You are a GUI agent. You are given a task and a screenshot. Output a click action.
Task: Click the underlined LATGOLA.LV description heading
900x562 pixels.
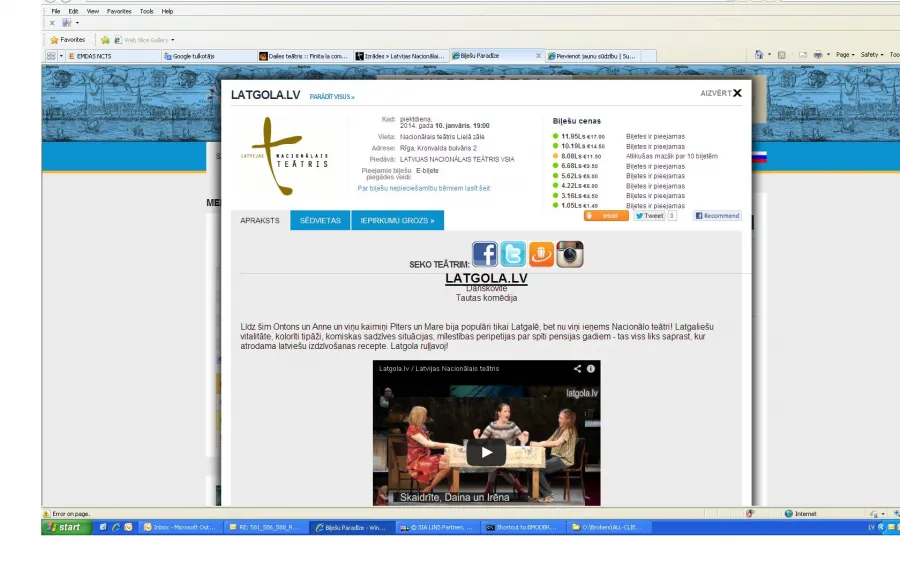tap(486, 278)
